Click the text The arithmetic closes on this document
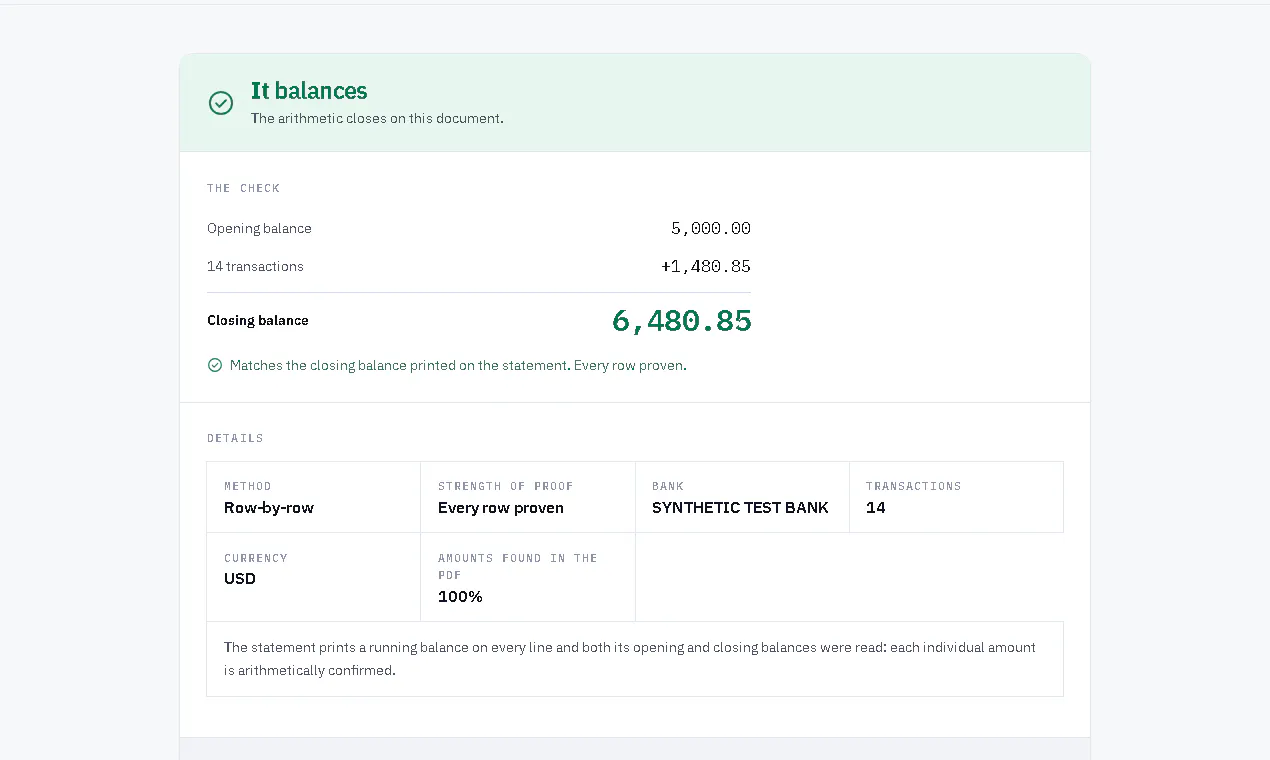Screen dimensions: 1270x760 tap(377, 118)
